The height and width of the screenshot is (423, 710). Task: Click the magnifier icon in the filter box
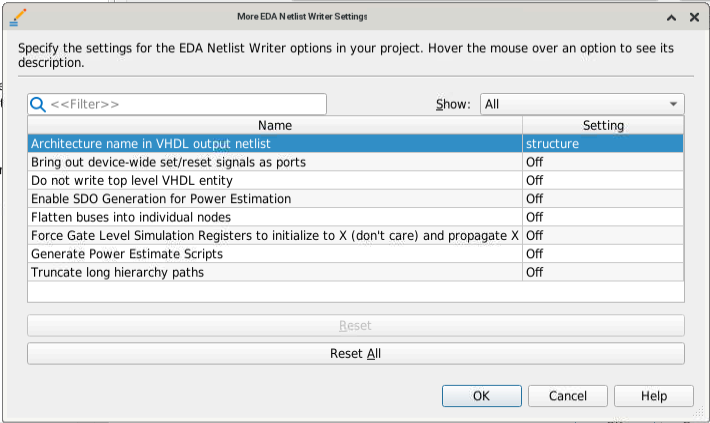point(38,104)
